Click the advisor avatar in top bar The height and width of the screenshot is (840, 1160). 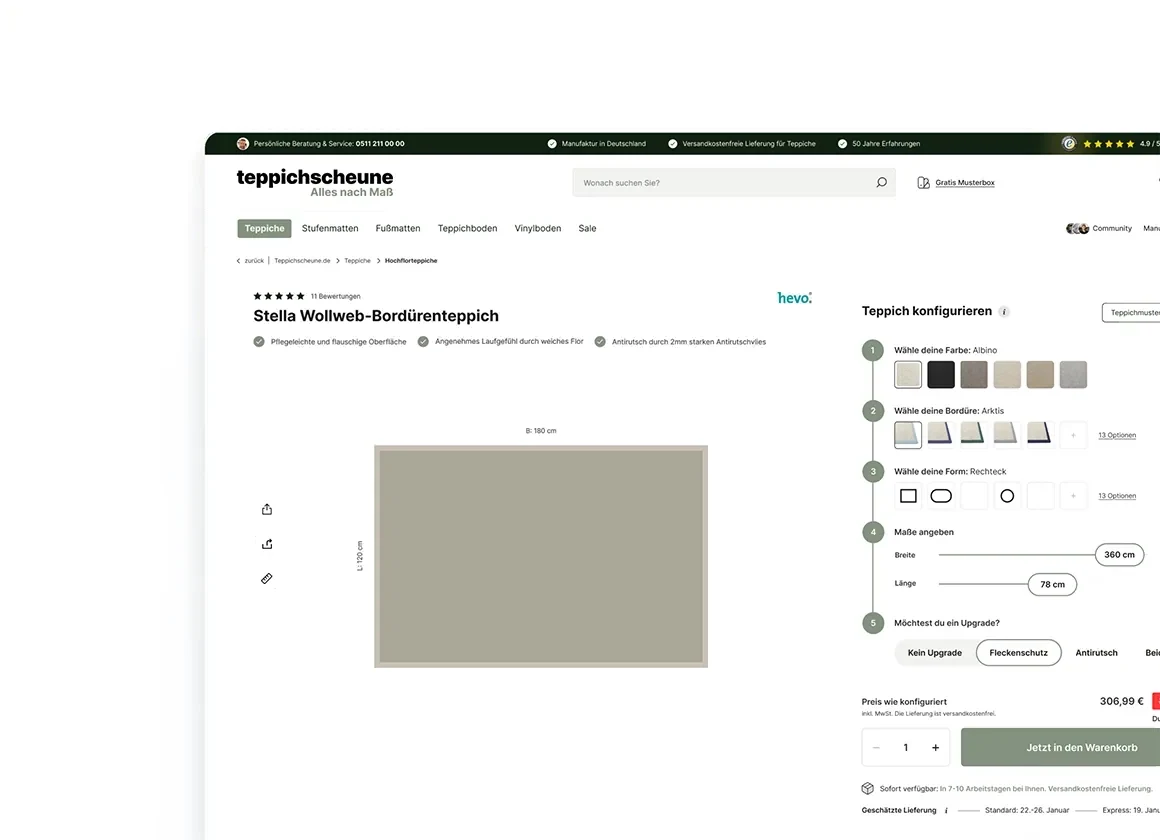point(243,144)
